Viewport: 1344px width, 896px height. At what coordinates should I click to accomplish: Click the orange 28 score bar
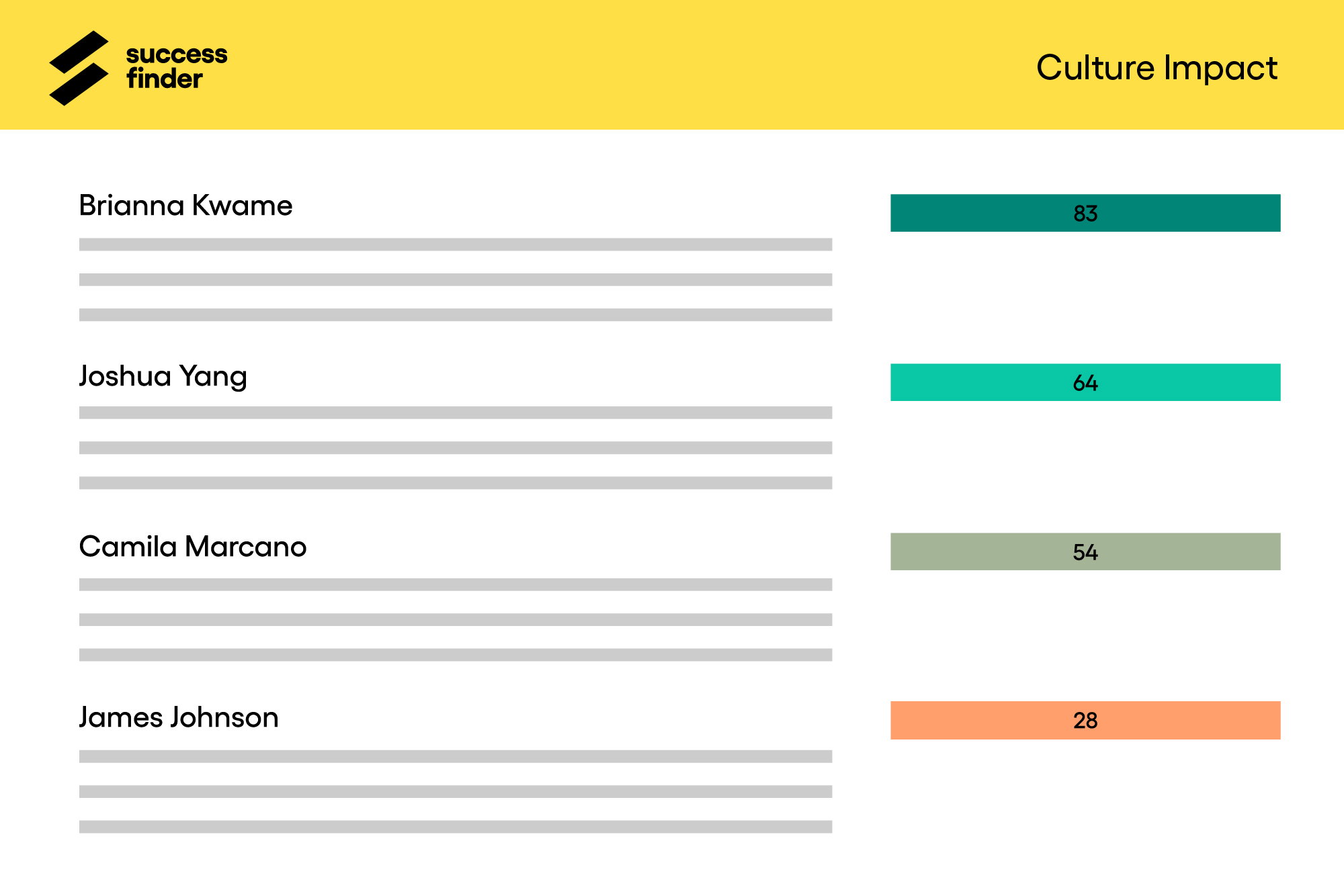coord(1085,720)
